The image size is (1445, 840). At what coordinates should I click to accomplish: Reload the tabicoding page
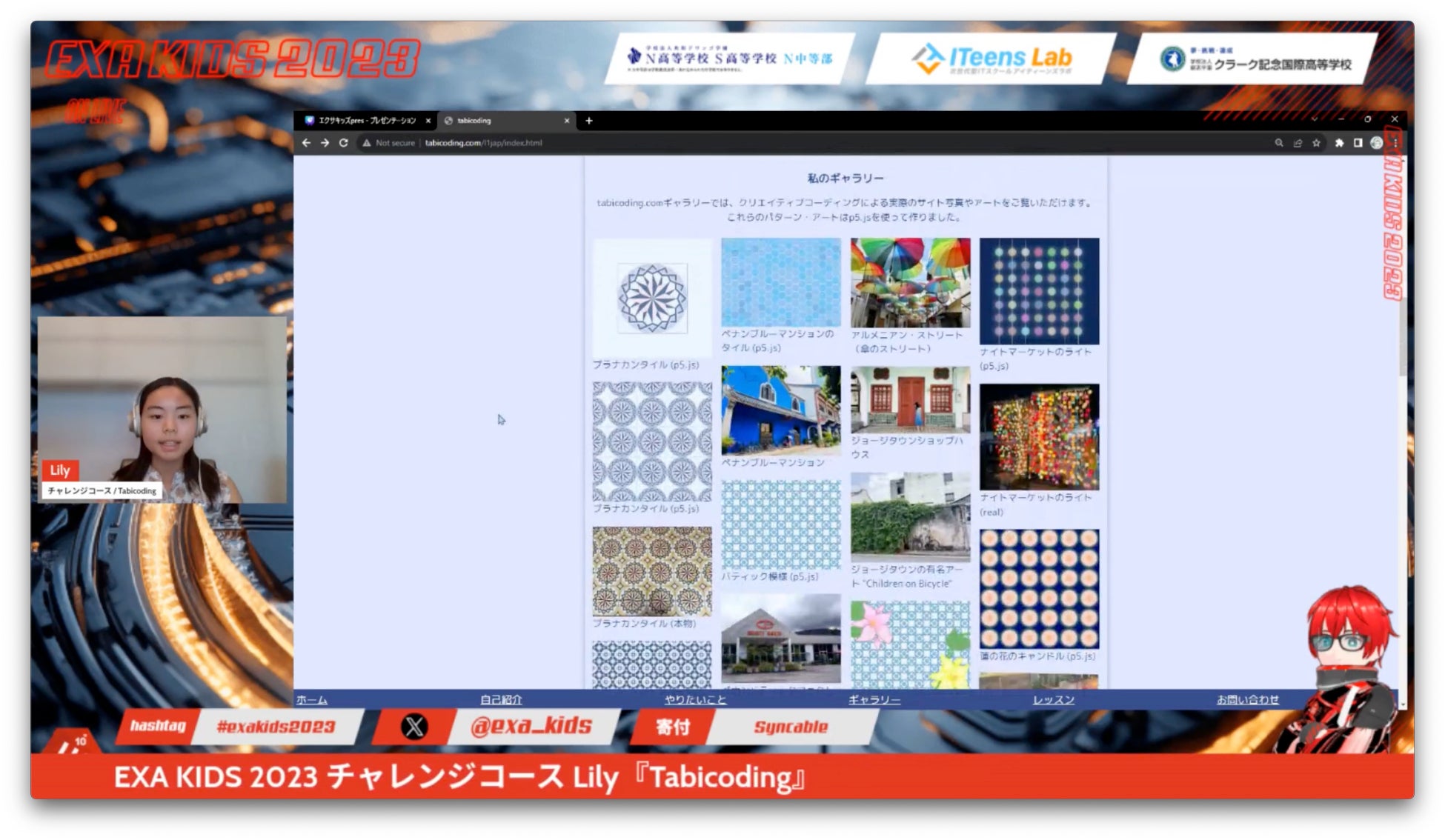[x=343, y=143]
